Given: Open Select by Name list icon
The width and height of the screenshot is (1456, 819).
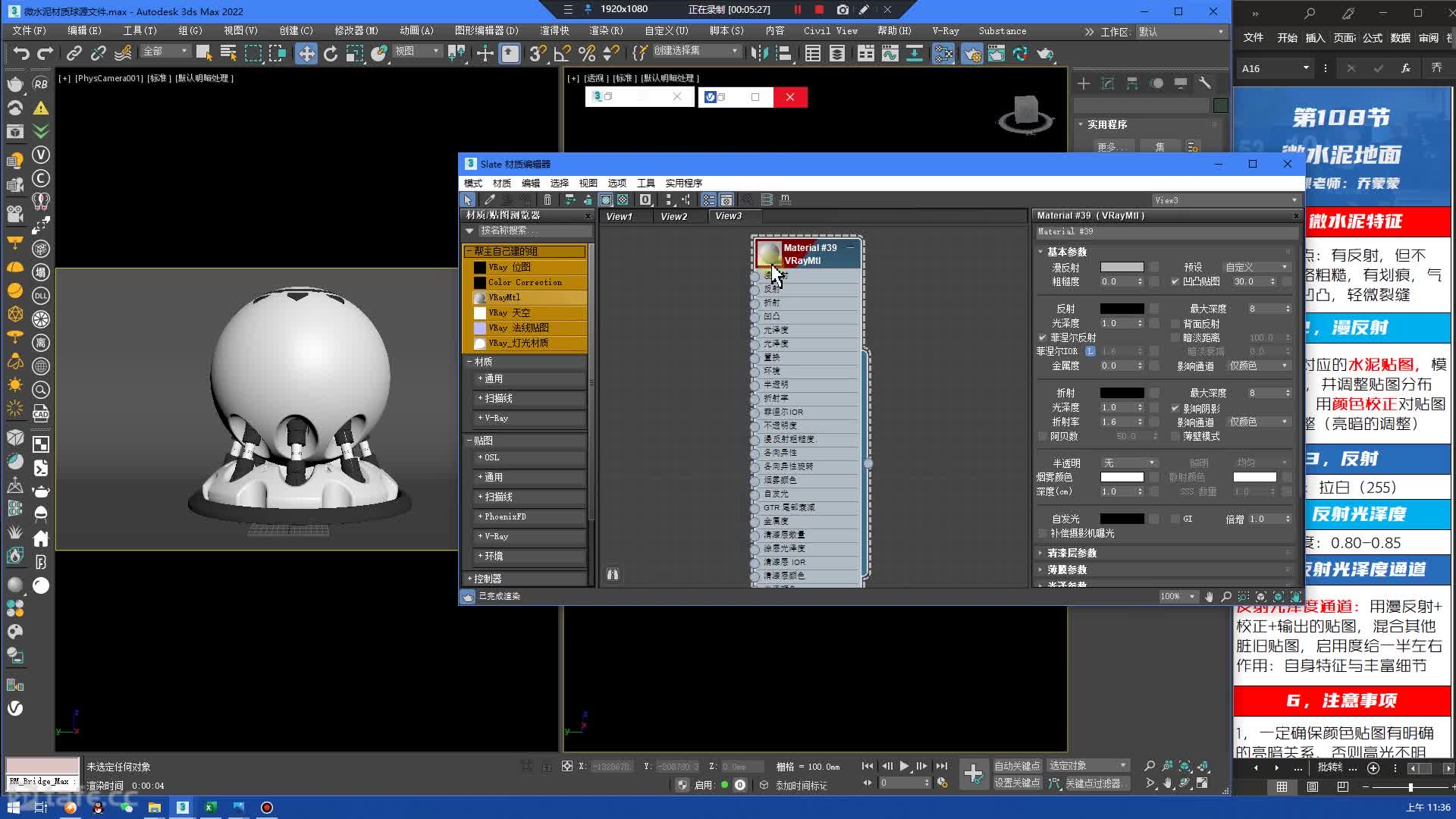Looking at the screenshot, I should coord(228,53).
